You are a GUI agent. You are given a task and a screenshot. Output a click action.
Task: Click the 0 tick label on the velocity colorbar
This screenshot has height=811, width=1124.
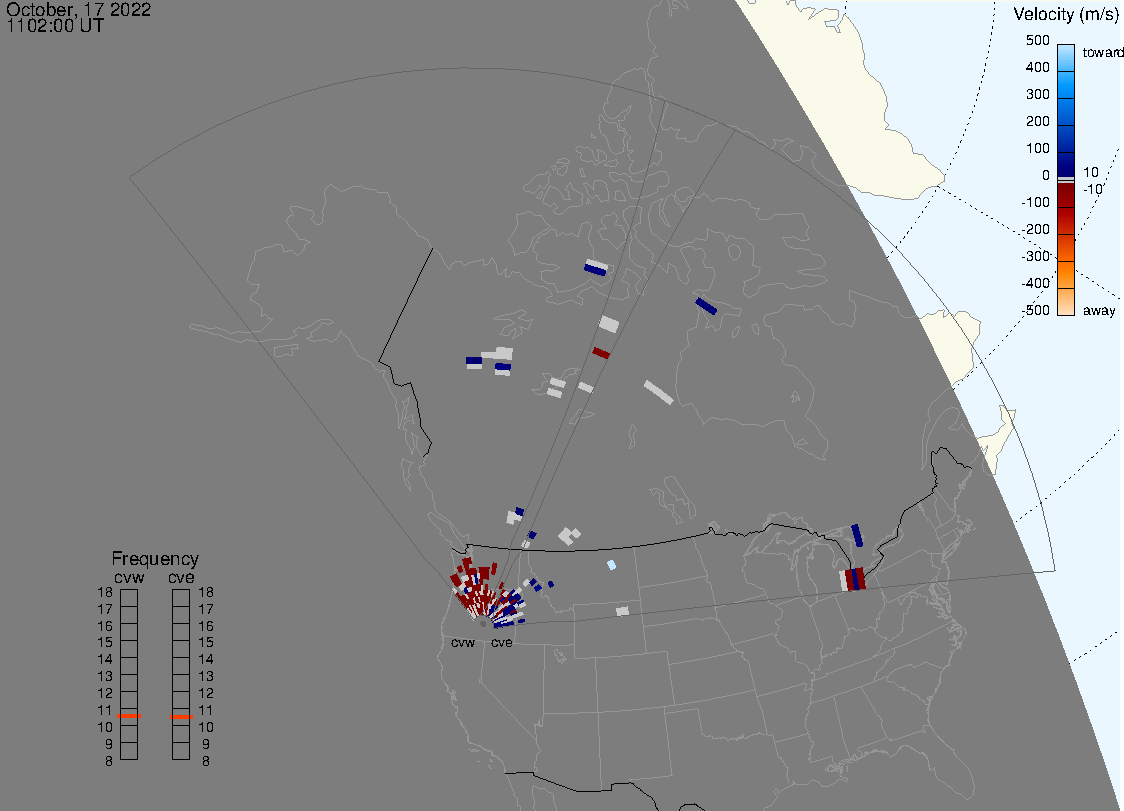(1045, 176)
